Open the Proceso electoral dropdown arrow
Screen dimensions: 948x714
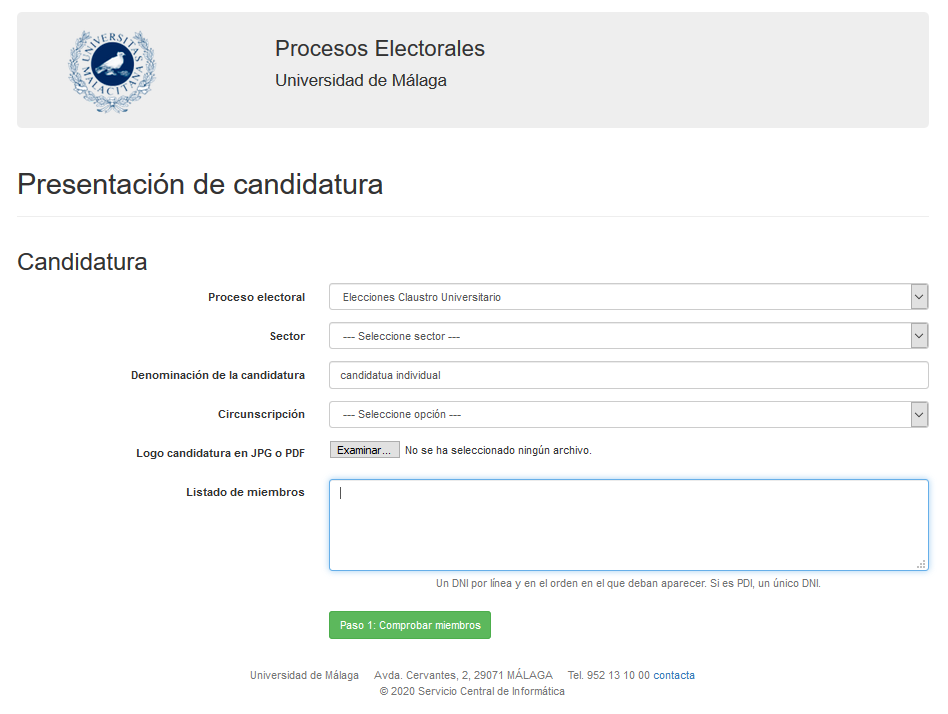(919, 297)
